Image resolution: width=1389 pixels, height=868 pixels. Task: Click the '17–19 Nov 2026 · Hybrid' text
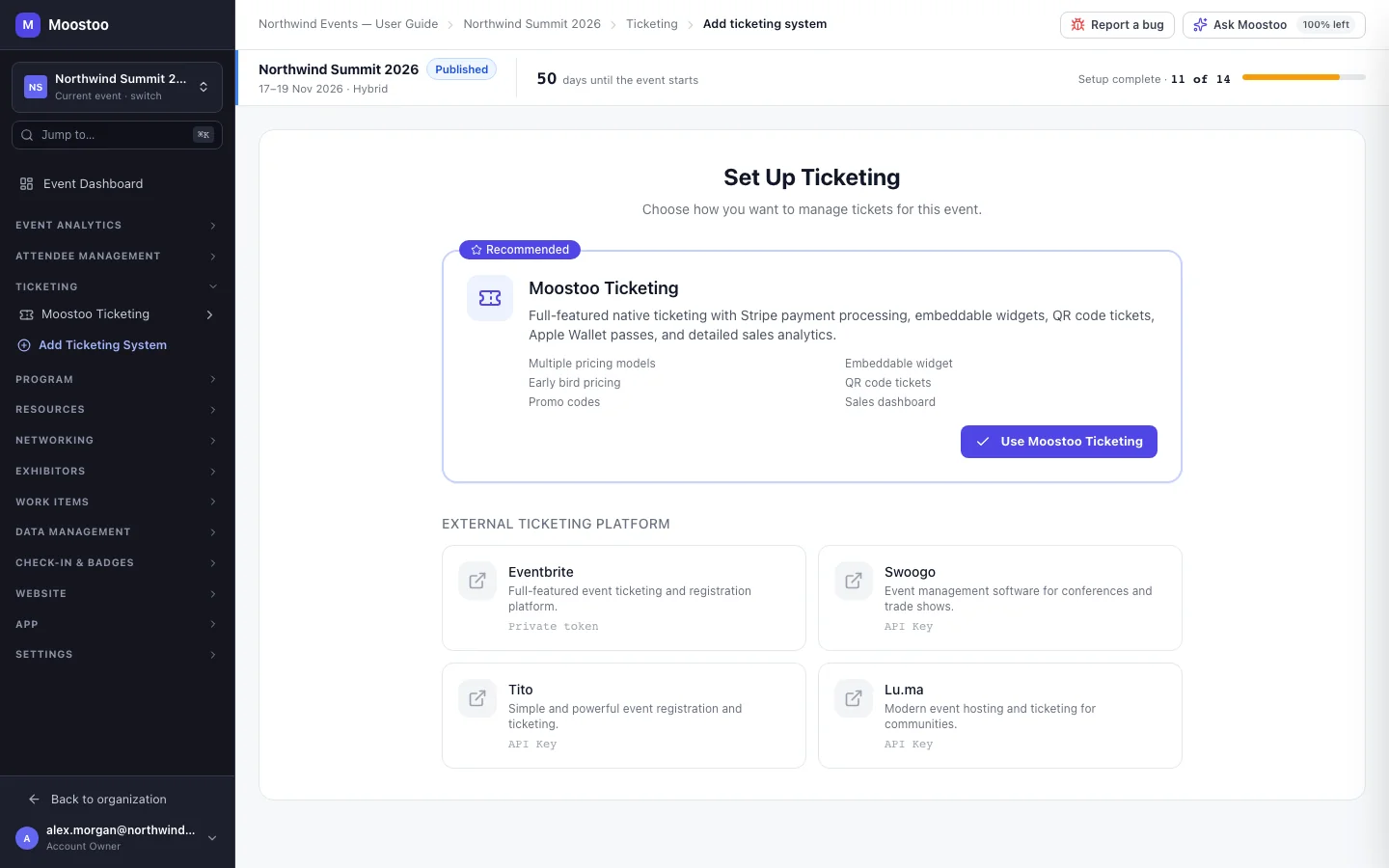pos(323,89)
